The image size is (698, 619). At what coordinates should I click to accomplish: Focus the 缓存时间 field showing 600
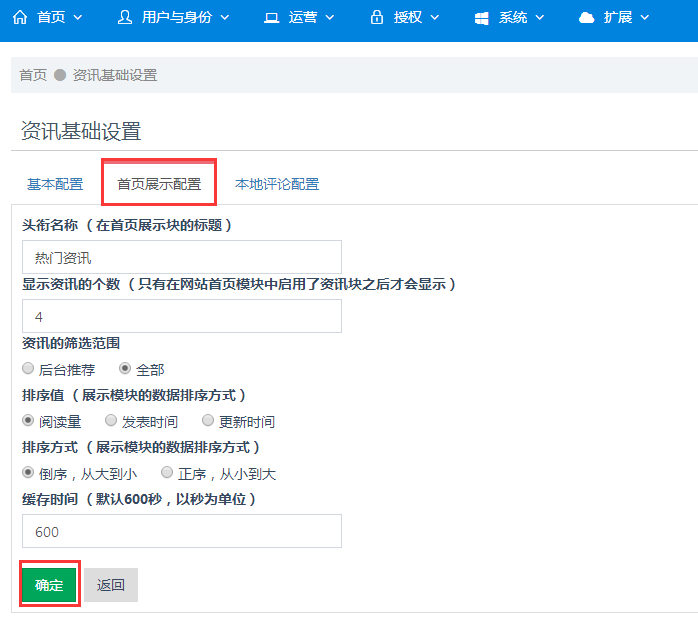click(182, 531)
